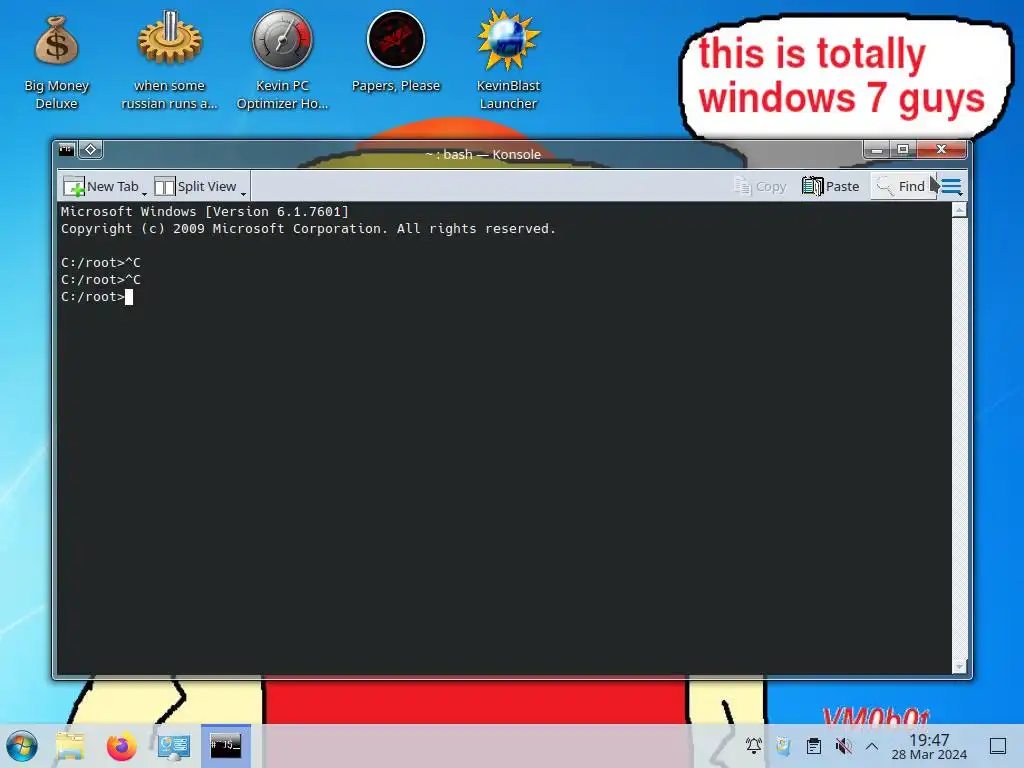Image resolution: width=1024 pixels, height=768 pixels.
Task: Click the 'Microsoft Windows [Version 6.1.7601]' text line
Action: (x=205, y=212)
